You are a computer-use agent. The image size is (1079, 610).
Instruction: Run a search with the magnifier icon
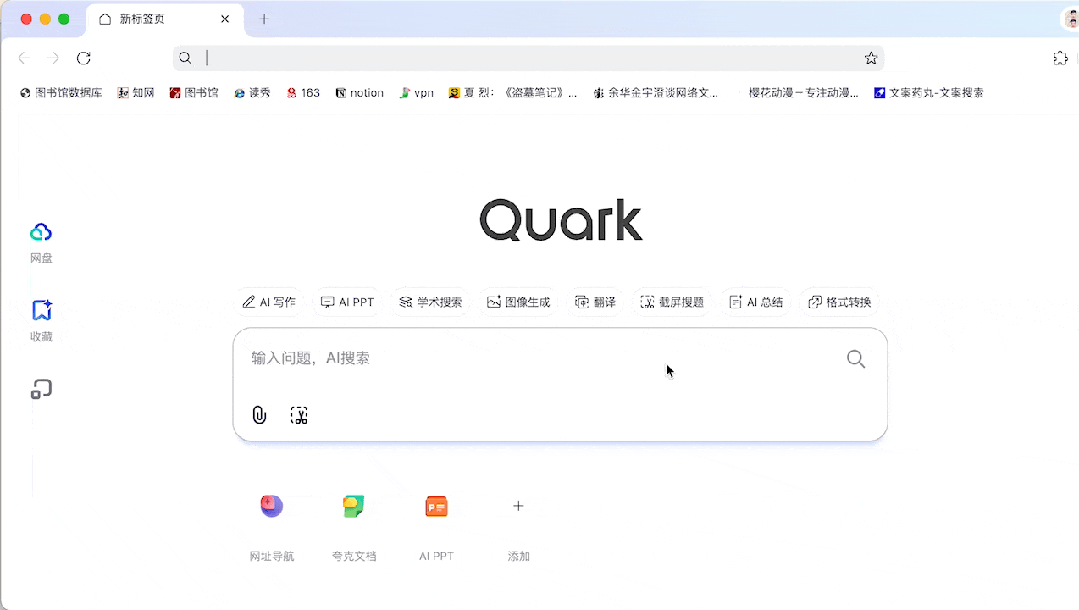855,359
